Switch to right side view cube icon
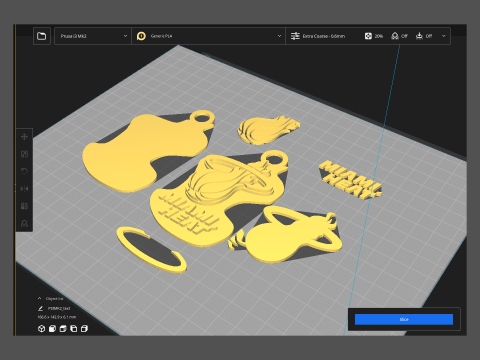Viewport: 480px width, 360px height. point(84,329)
